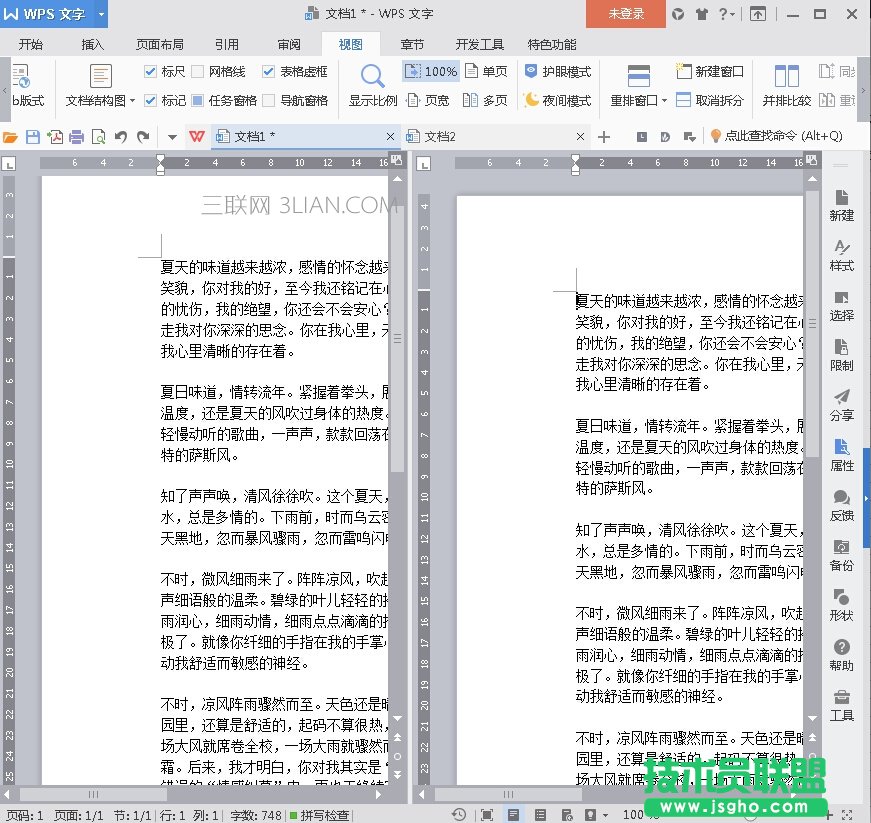
Task: Check the 导航窗格 navigation pane checkbox
Action: coord(269,100)
